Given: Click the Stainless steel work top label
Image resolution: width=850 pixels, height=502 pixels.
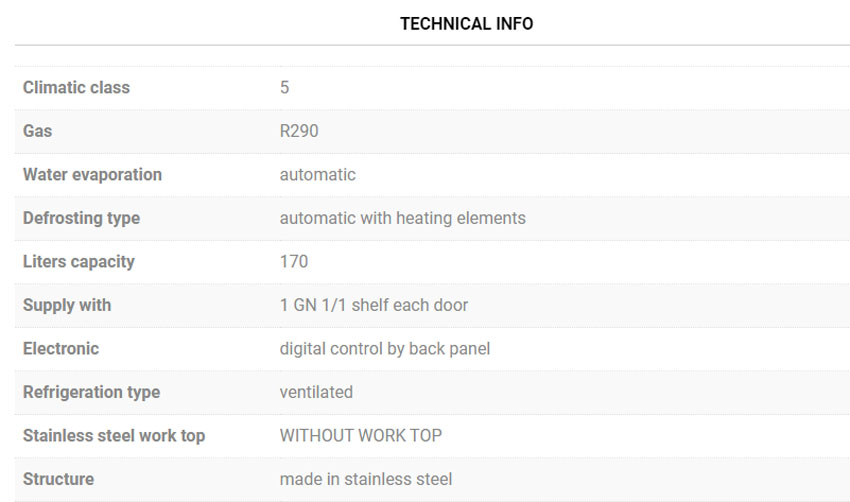Looking at the screenshot, I should tap(114, 436).
